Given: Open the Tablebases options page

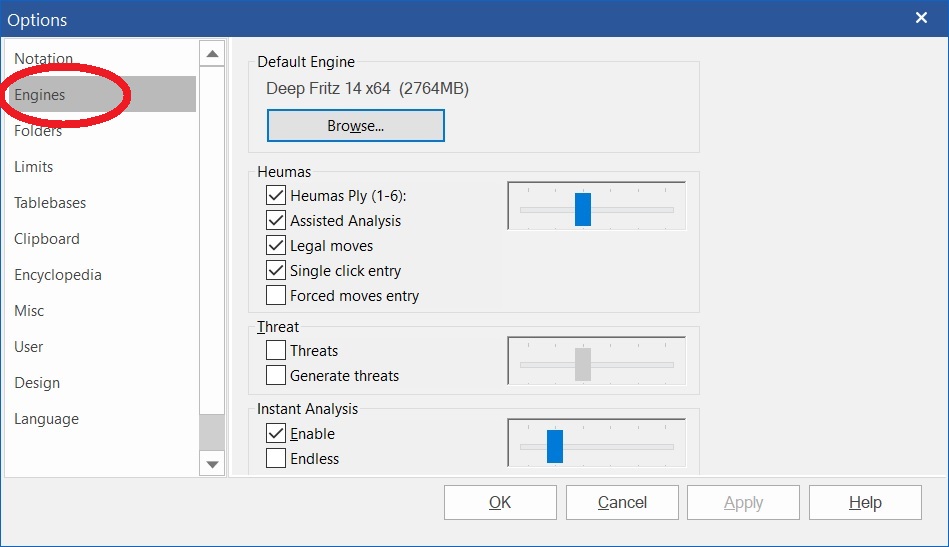Looking at the screenshot, I should (50, 203).
